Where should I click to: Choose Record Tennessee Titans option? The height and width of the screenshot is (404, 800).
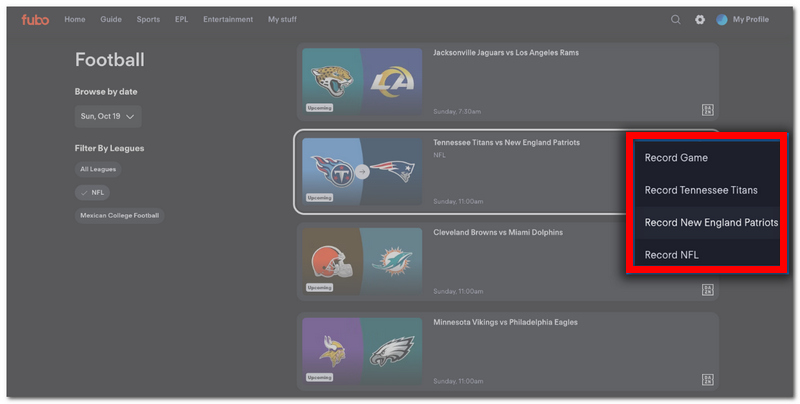pyautogui.click(x=707, y=190)
